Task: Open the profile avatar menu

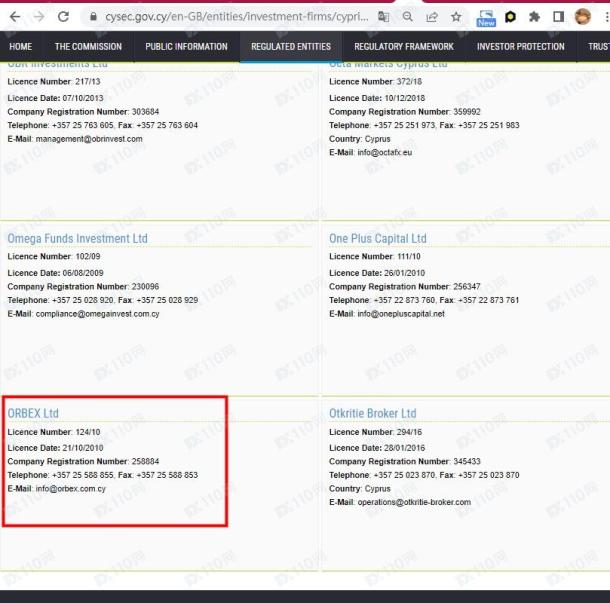Action: coord(583,17)
